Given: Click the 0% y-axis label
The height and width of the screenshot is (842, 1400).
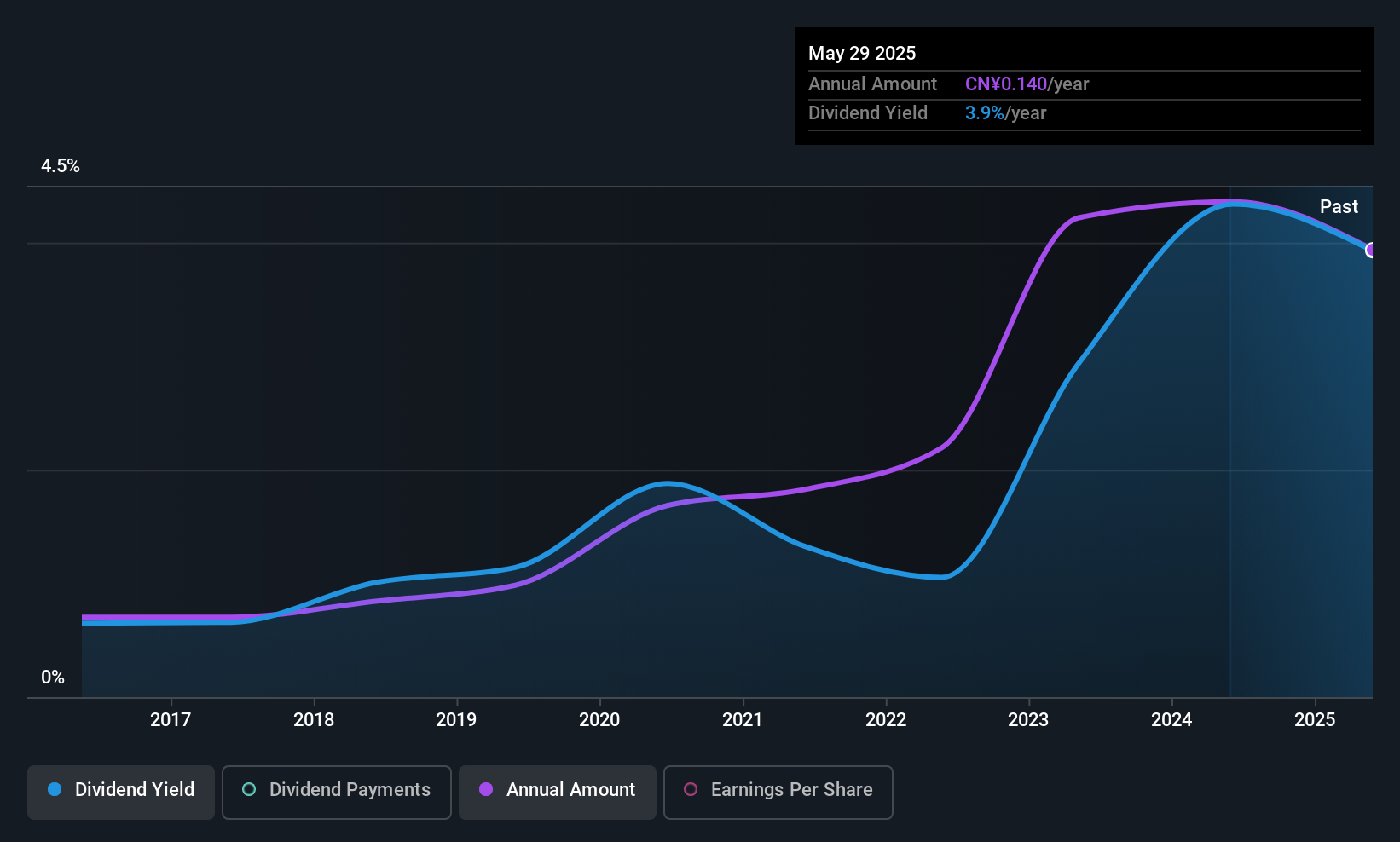Looking at the screenshot, I should (x=53, y=678).
